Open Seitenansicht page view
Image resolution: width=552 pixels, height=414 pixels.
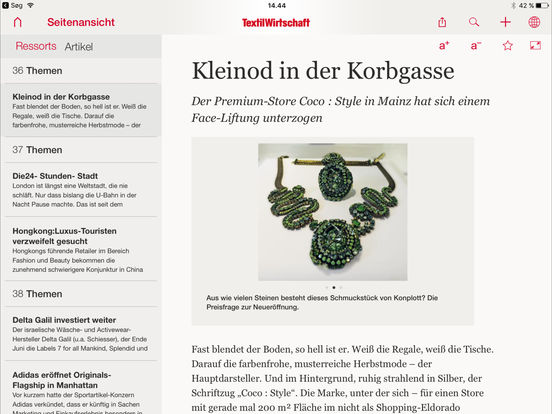point(81,22)
